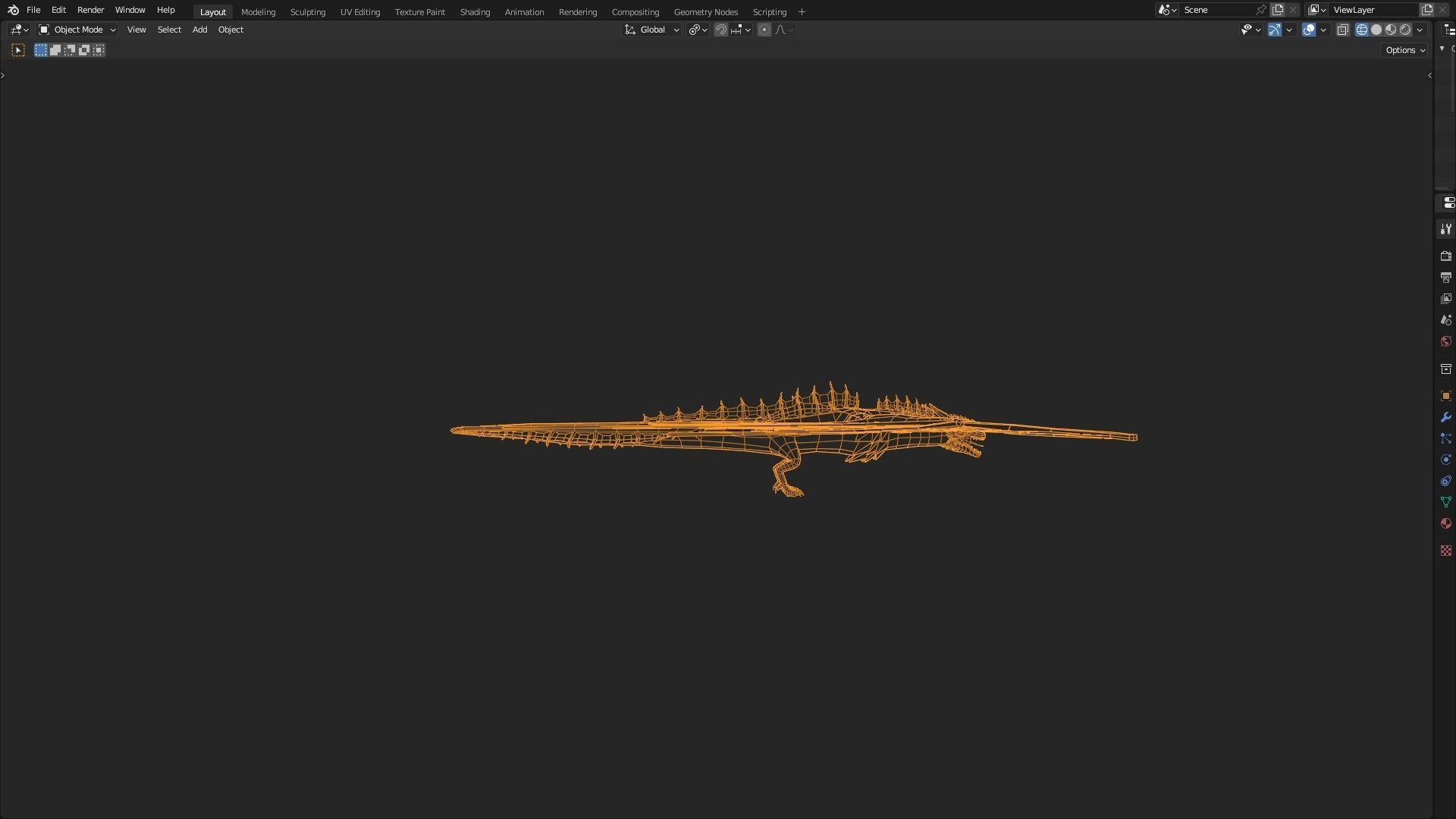
Task: Switch to the Geometry Nodes workspace tab
Action: 705,12
